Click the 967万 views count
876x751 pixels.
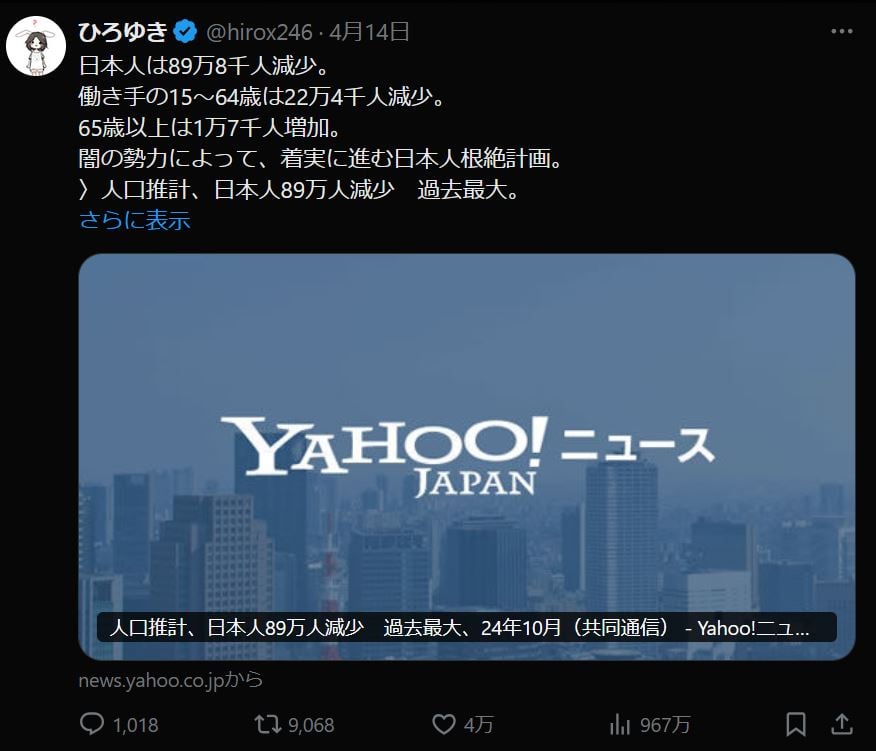(665, 725)
